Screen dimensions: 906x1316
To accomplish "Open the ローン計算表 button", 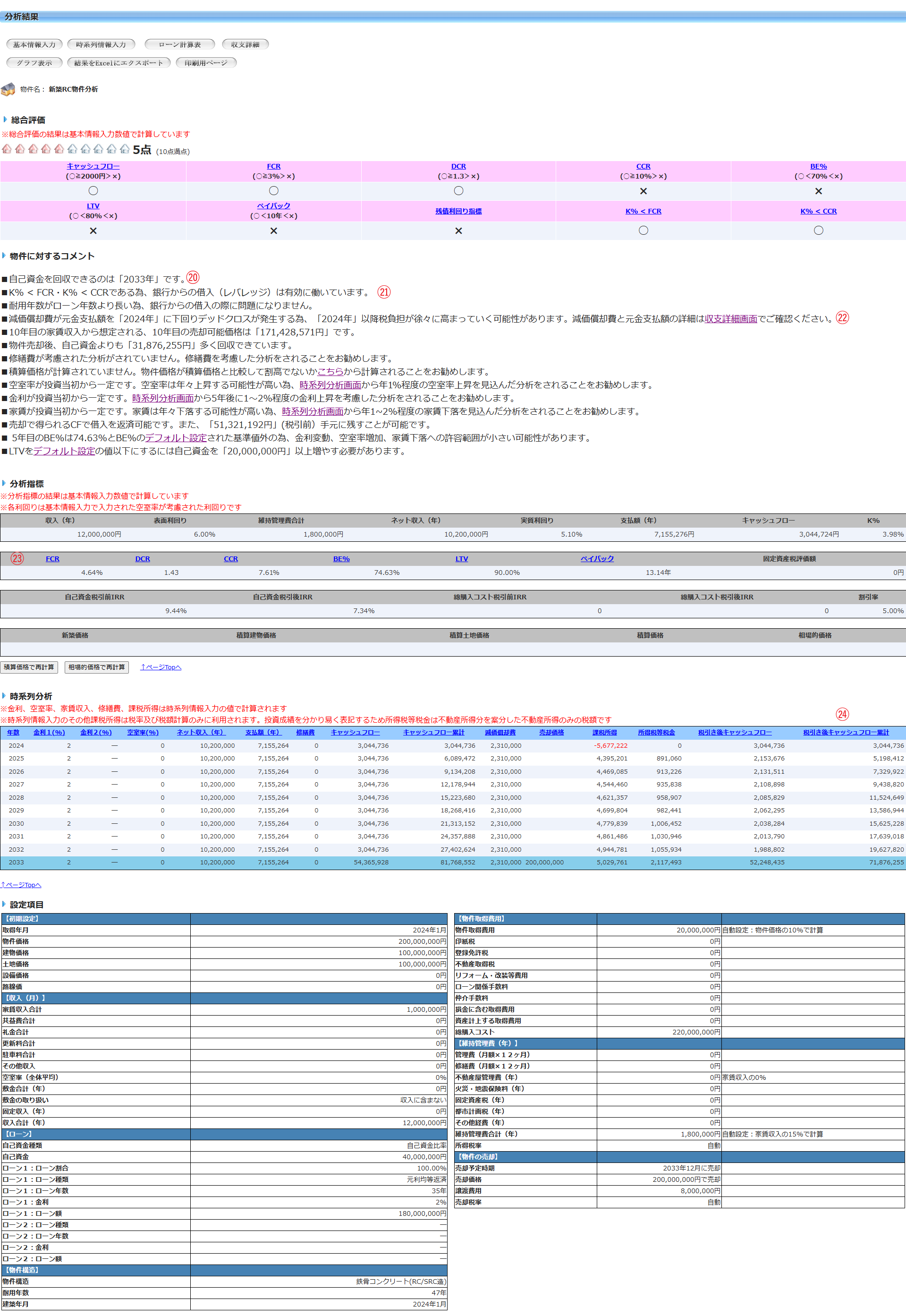I will click(180, 44).
